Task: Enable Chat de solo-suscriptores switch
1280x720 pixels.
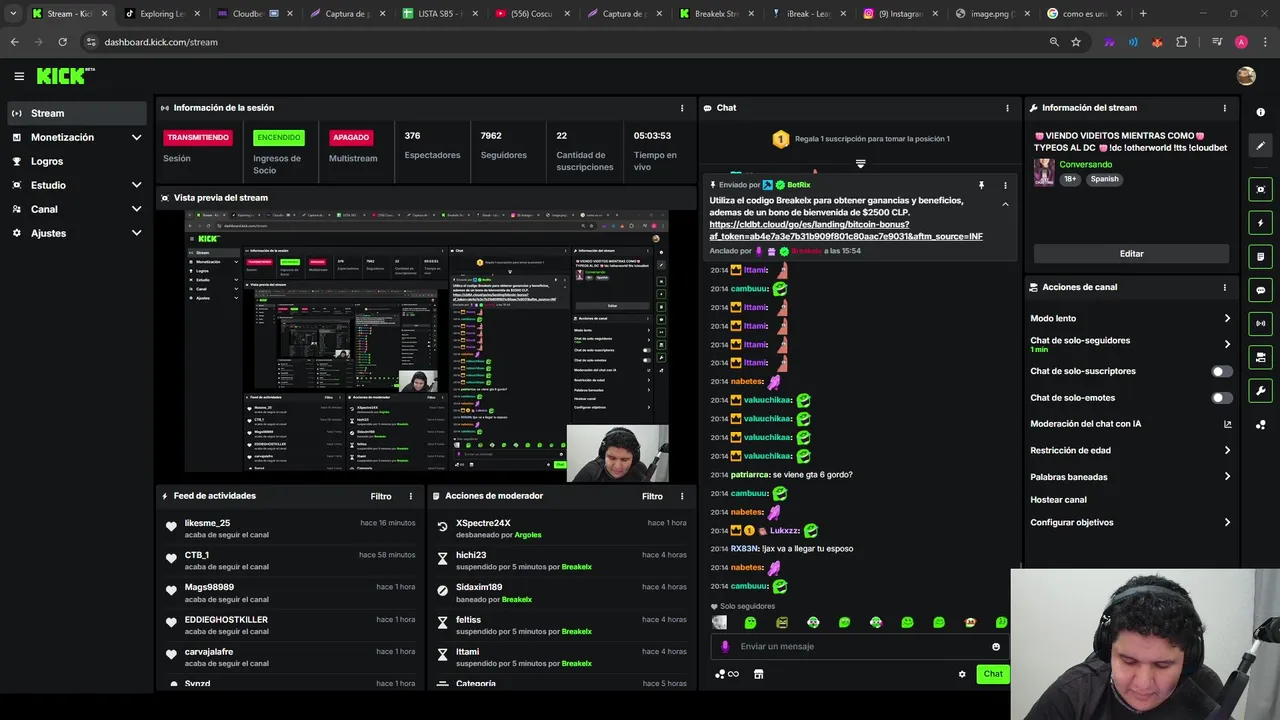Action: tap(1222, 371)
